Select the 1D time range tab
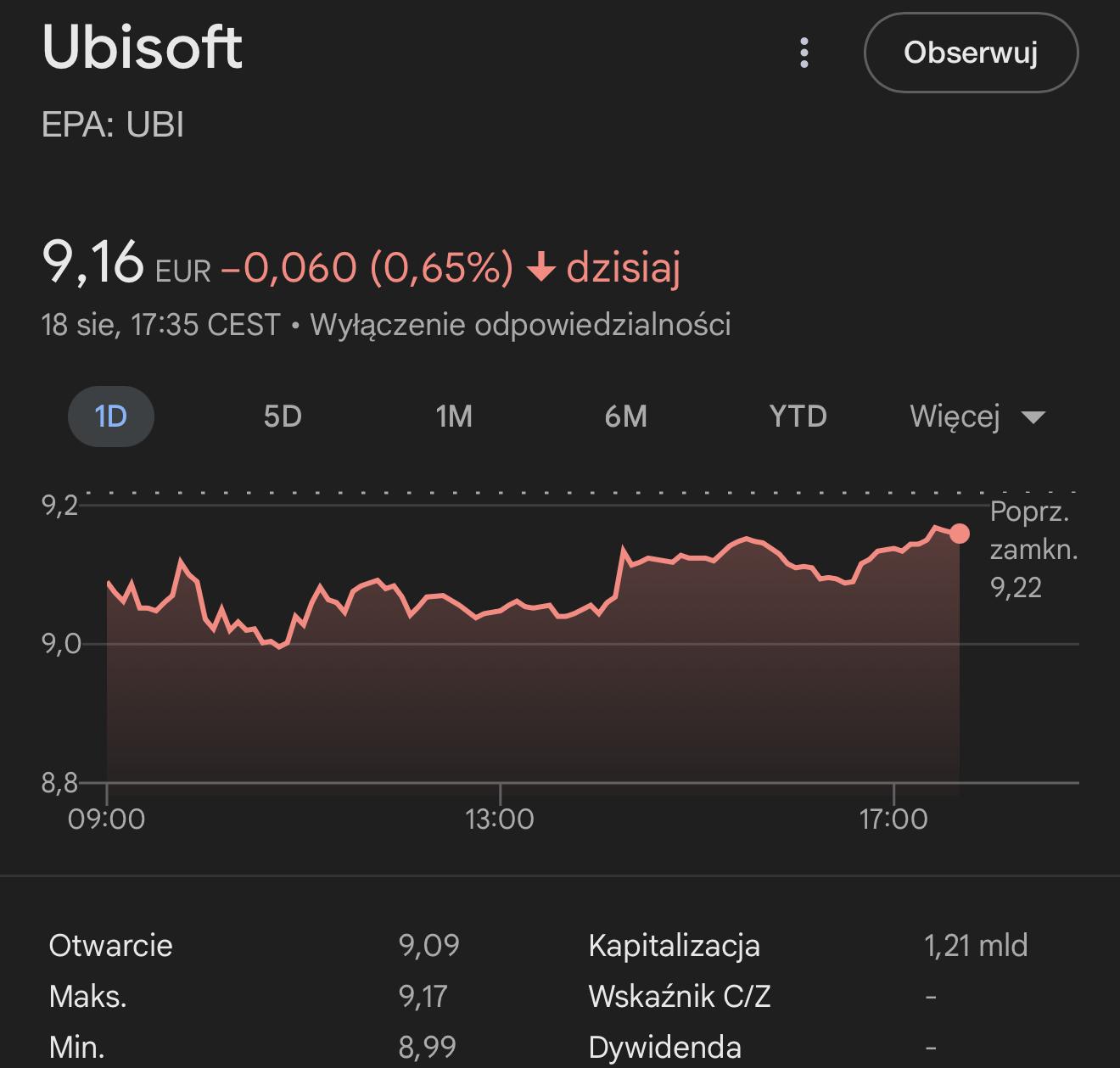This screenshot has width=1120, height=1068. tap(110, 417)
